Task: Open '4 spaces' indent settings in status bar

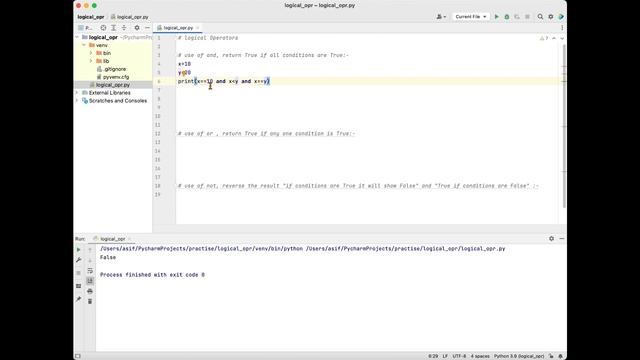Action: [x=480, y=356]
